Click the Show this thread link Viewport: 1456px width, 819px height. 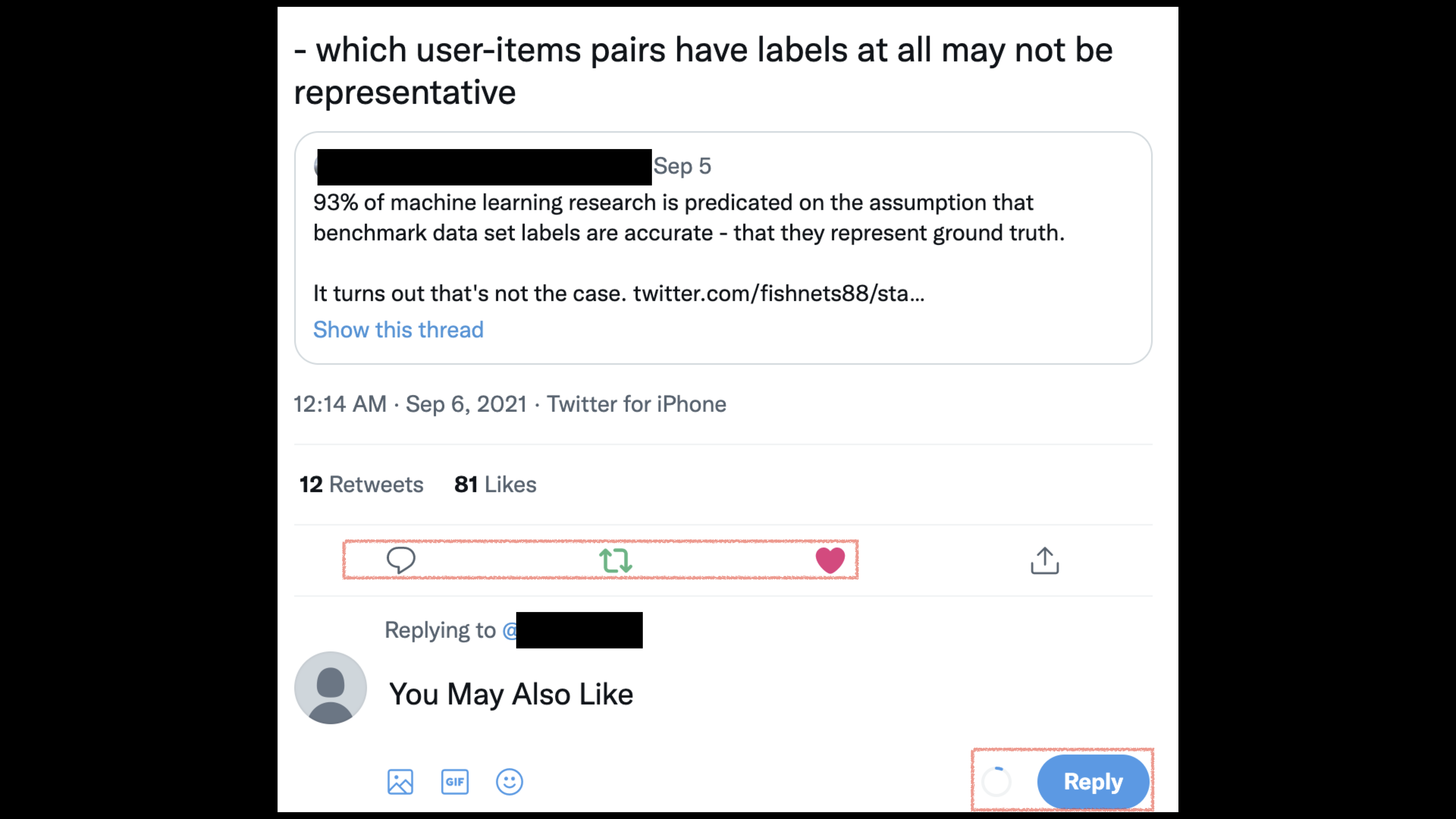(x=399, y=329)
